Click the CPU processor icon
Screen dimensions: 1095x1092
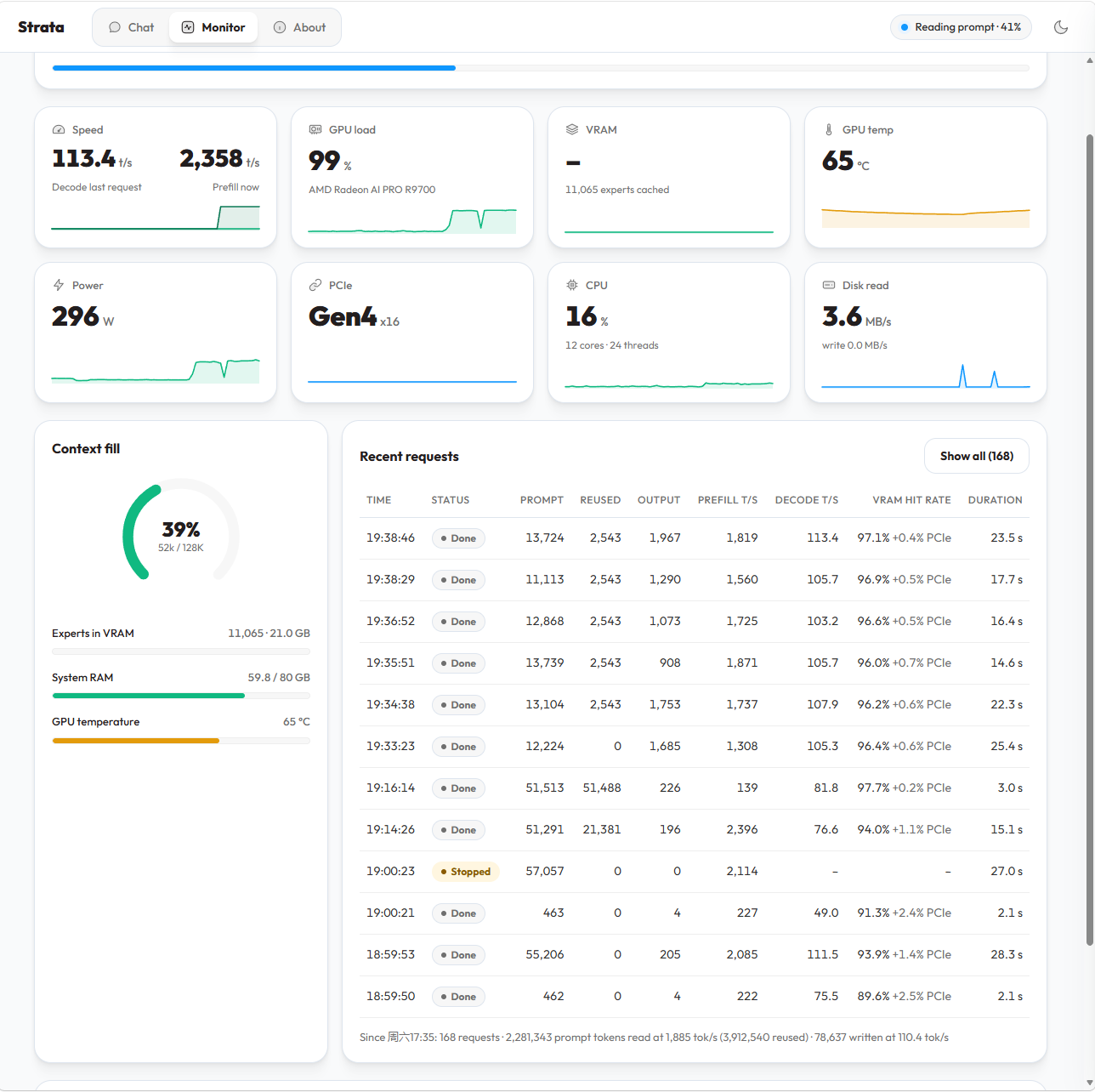[572, 286]
